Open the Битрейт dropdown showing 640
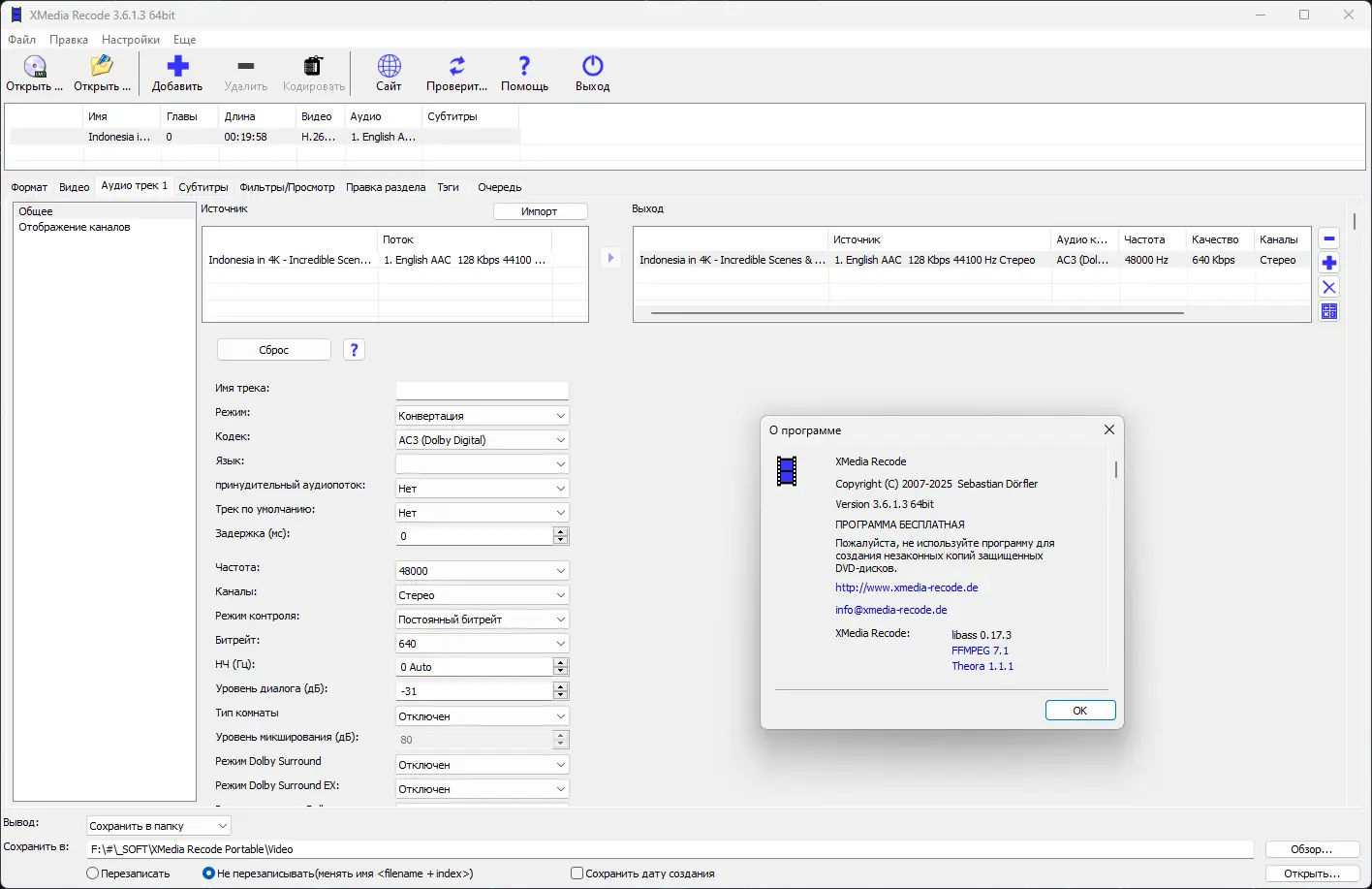This screenshot has height=889, width=1372. point(482,644)
